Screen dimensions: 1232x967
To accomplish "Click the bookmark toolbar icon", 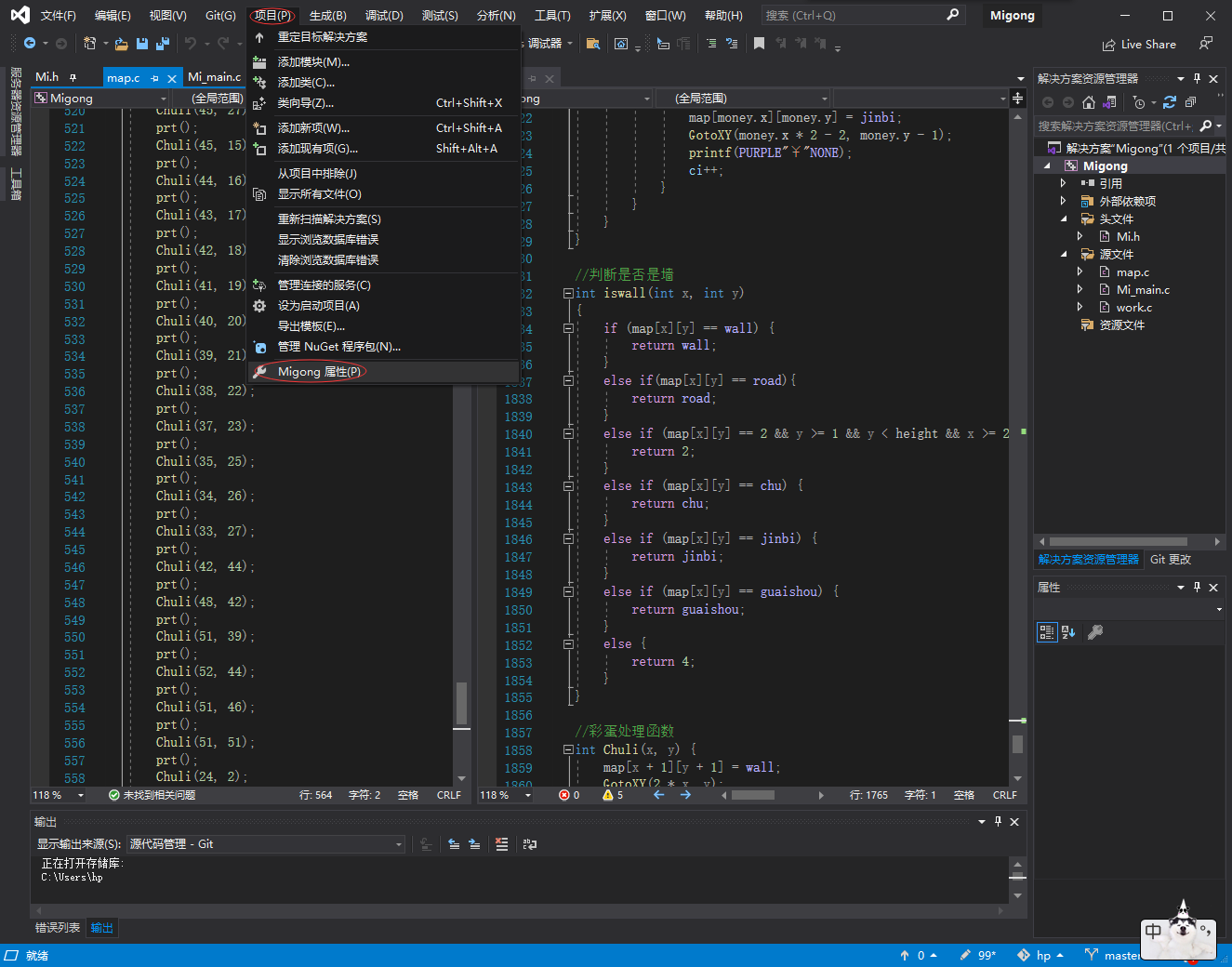I will click(x=759, y=44).
